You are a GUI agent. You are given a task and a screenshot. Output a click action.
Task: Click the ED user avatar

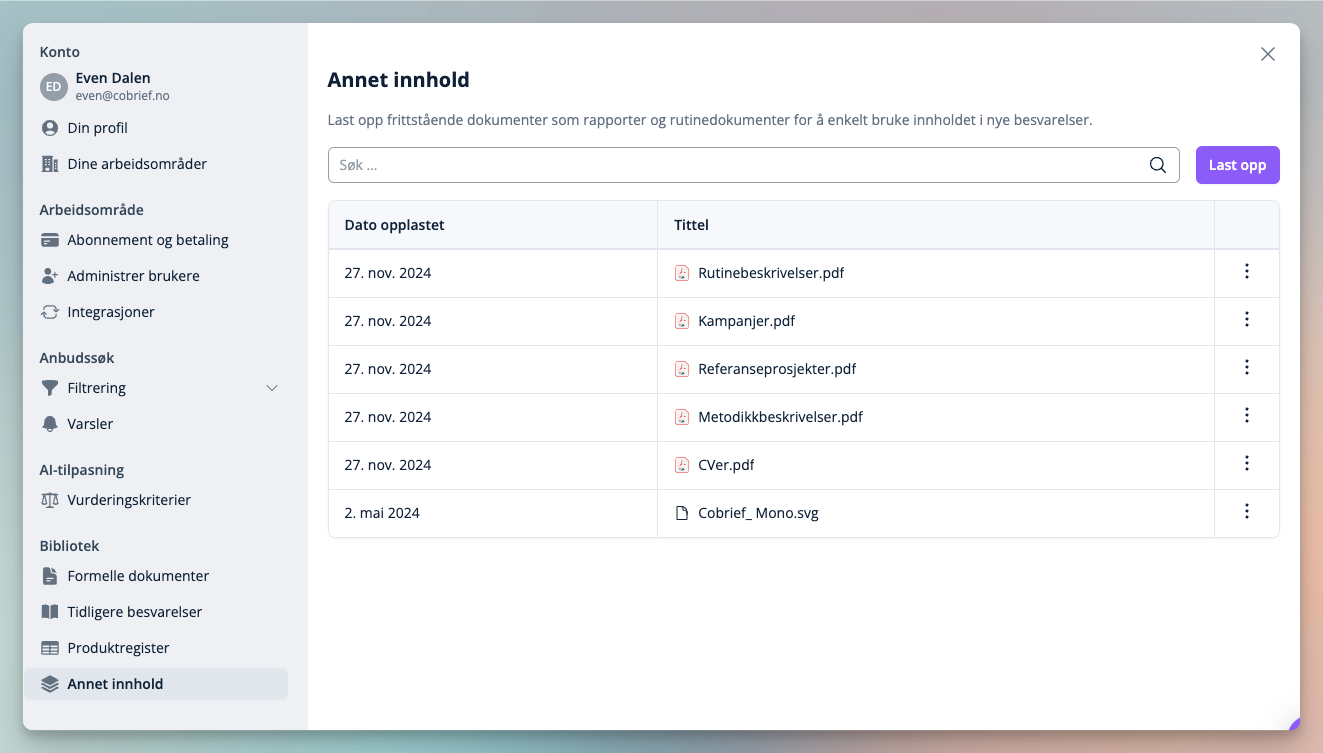pyautogui.click(x=53, y=87)
